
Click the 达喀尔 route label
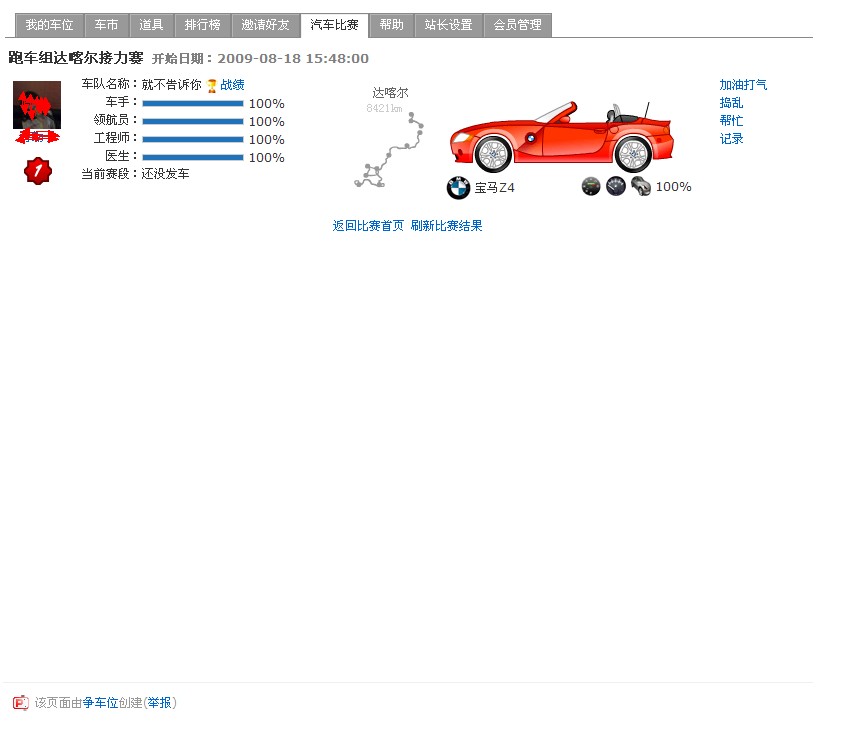(x=390, y=93)
